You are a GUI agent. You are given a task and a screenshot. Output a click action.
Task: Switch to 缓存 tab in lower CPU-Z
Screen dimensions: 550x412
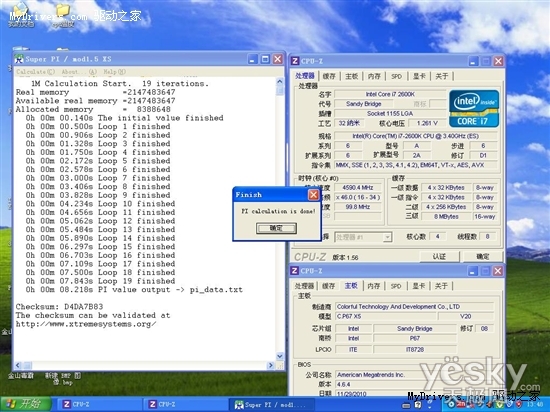click(x=329, y=286)
